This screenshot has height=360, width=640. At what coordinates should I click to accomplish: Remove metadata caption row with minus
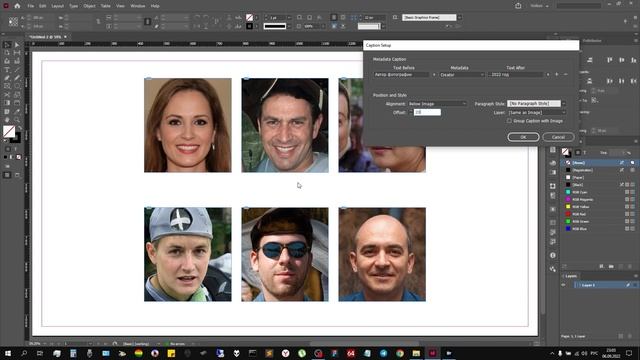(565, 75)
